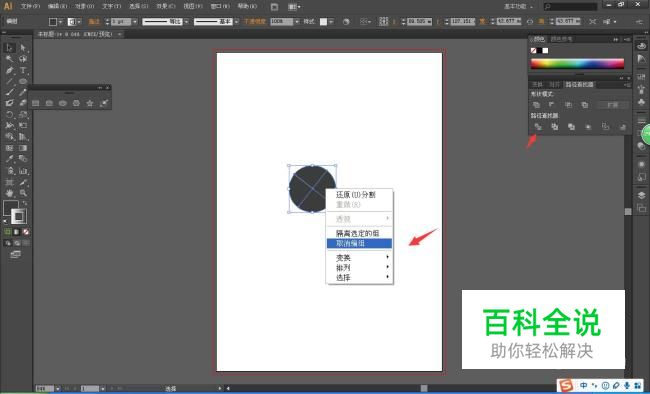Viewport: 650px width, 394px height.
Task: Open the 排列 submenu in context menu
Action: [359, 268]
